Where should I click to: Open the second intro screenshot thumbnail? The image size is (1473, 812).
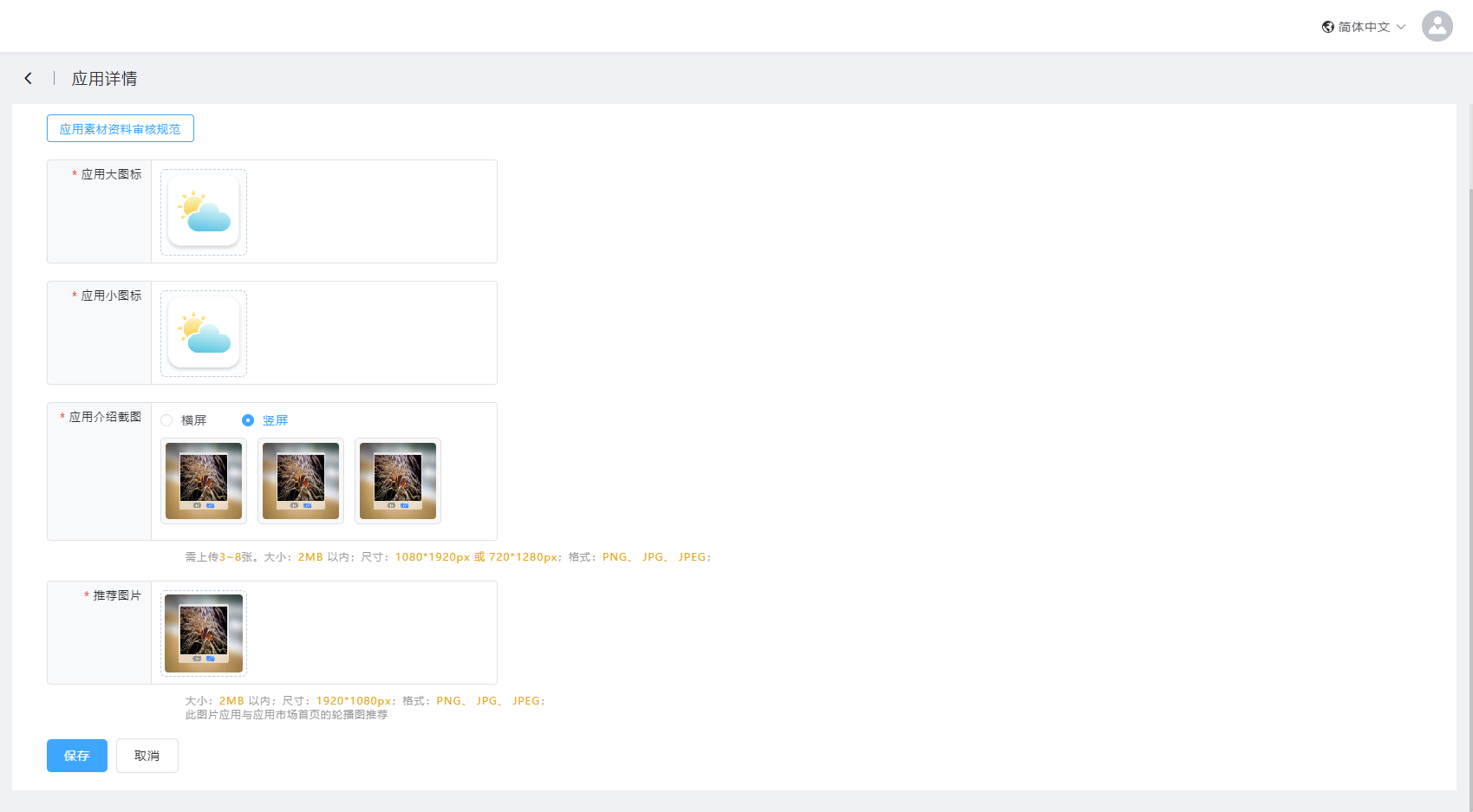coord(301,481)
